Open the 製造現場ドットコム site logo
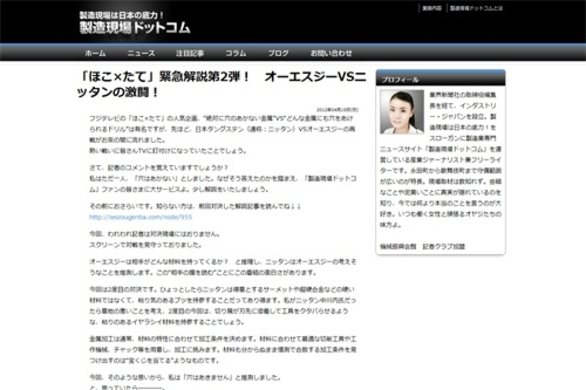The height and width of the screenshot is (390, 586). tap(135, 28)
